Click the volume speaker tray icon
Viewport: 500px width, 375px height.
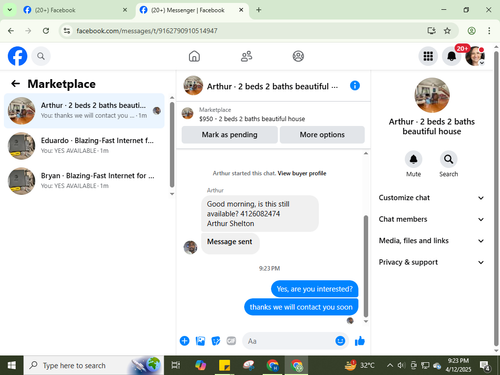click(401, 365)
